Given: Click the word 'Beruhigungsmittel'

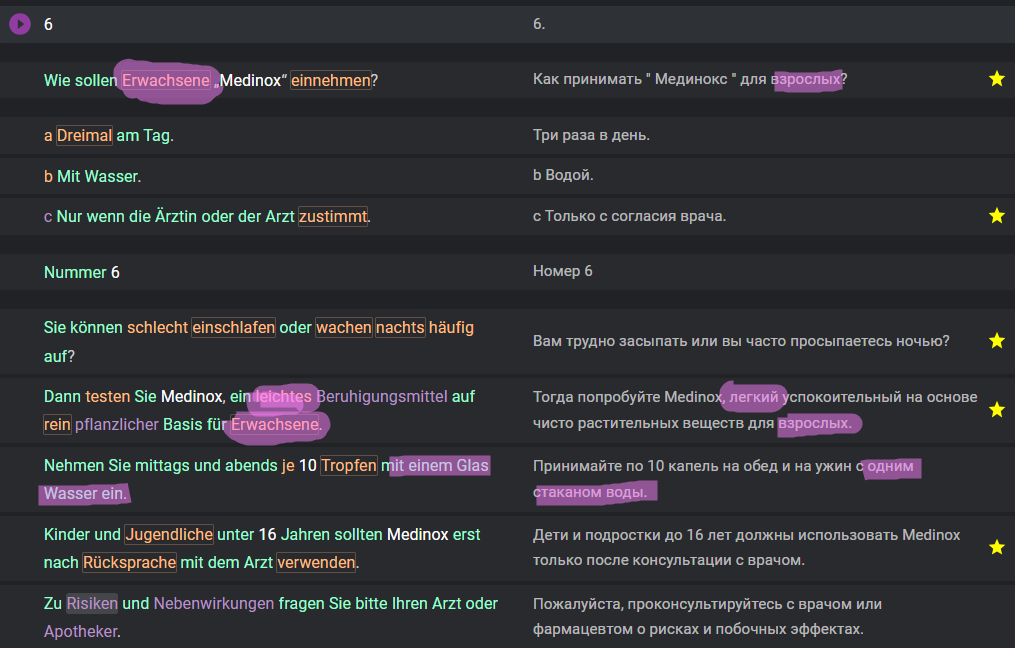Looking at the screenshot, I should (382, 396).
